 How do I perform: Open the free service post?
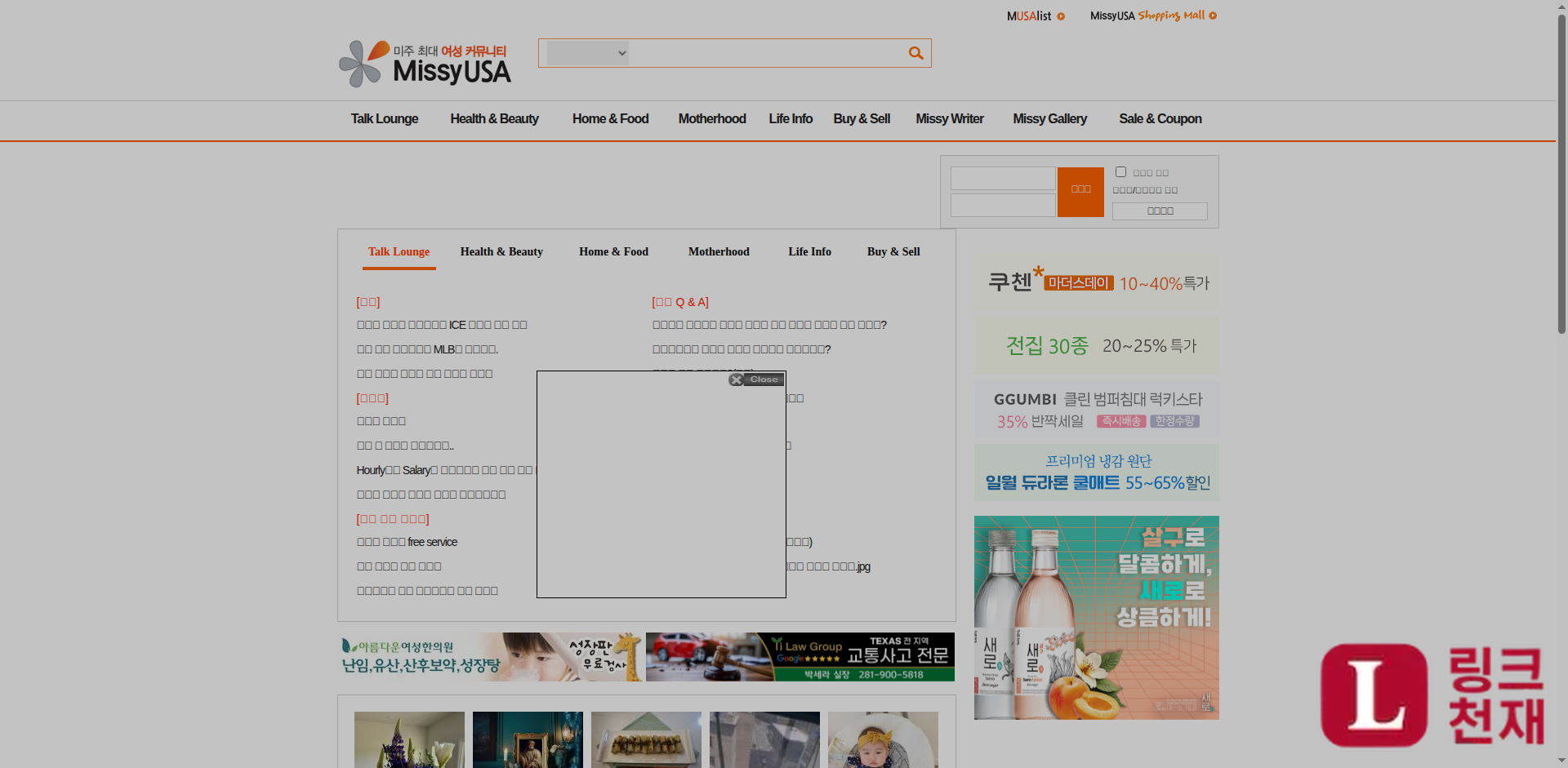[407, 542]
